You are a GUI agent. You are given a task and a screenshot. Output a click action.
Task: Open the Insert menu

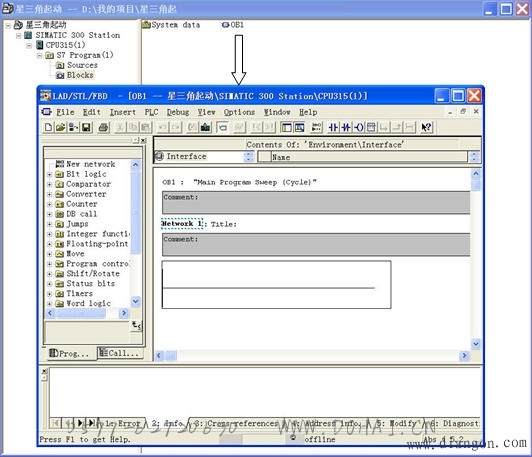[x=122, y=112]
